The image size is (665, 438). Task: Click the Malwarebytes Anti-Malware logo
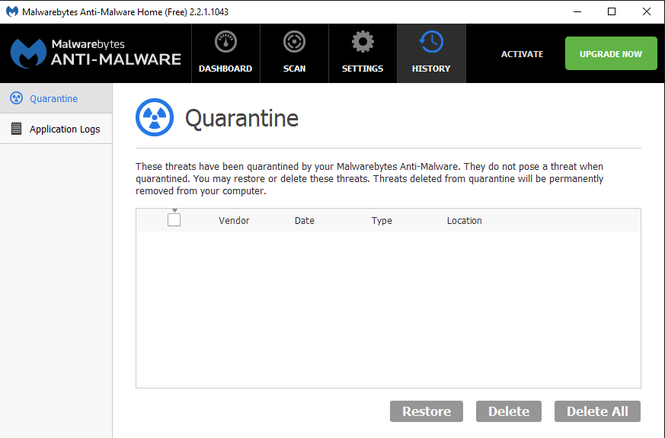pyautogui.click(x=96, y=53)
